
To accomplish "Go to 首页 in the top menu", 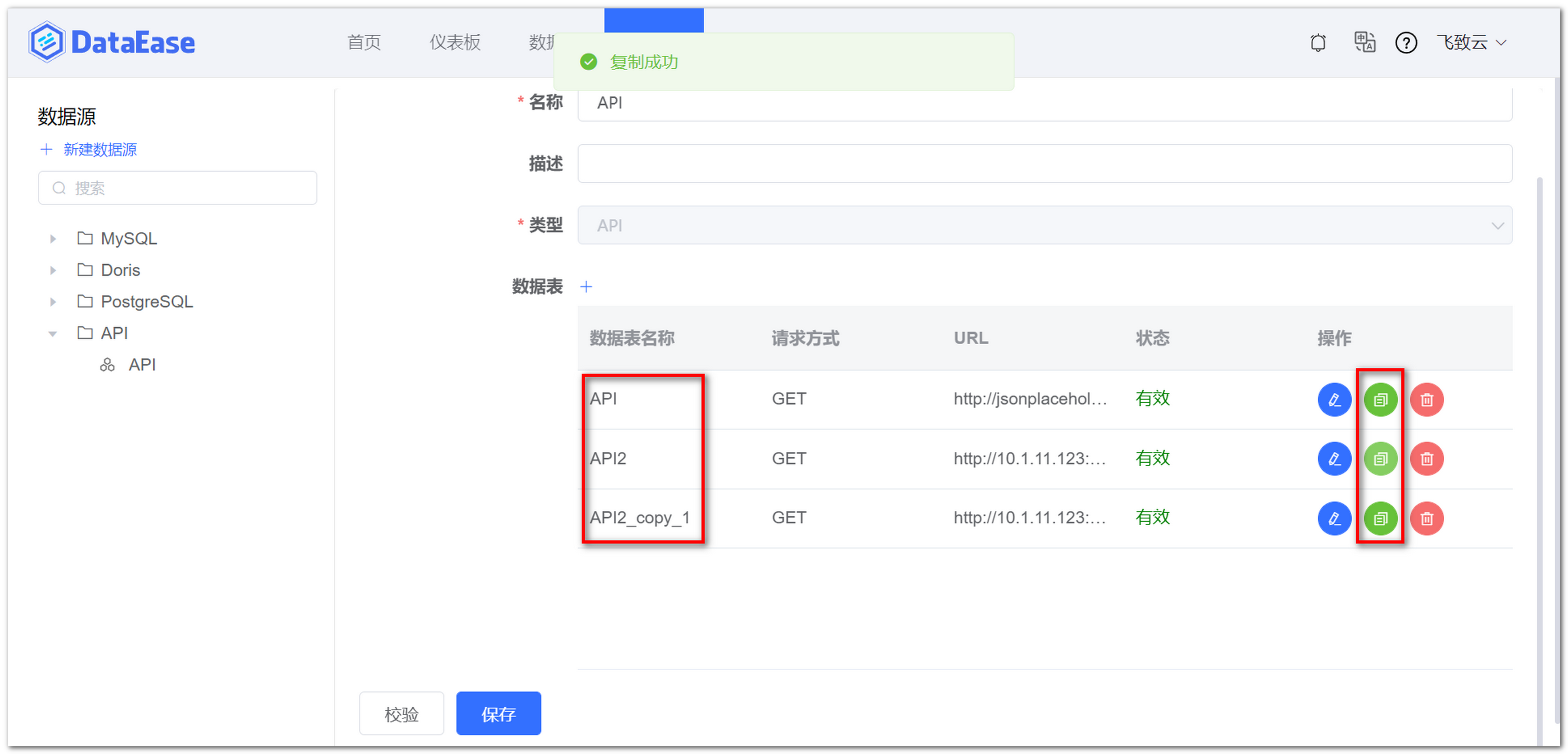I will point(363,42).
